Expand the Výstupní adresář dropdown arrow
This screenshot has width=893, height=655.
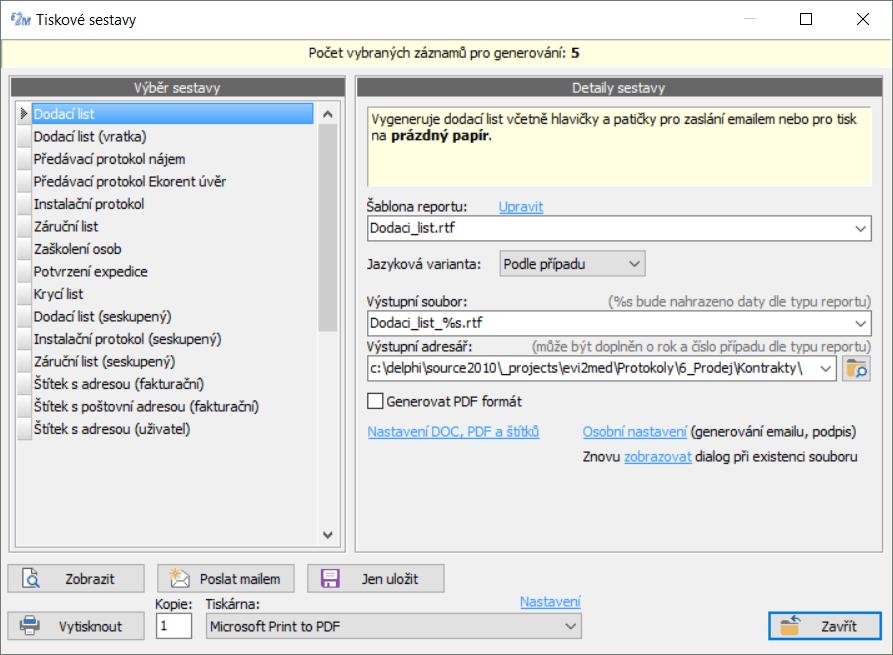(826, 369)
